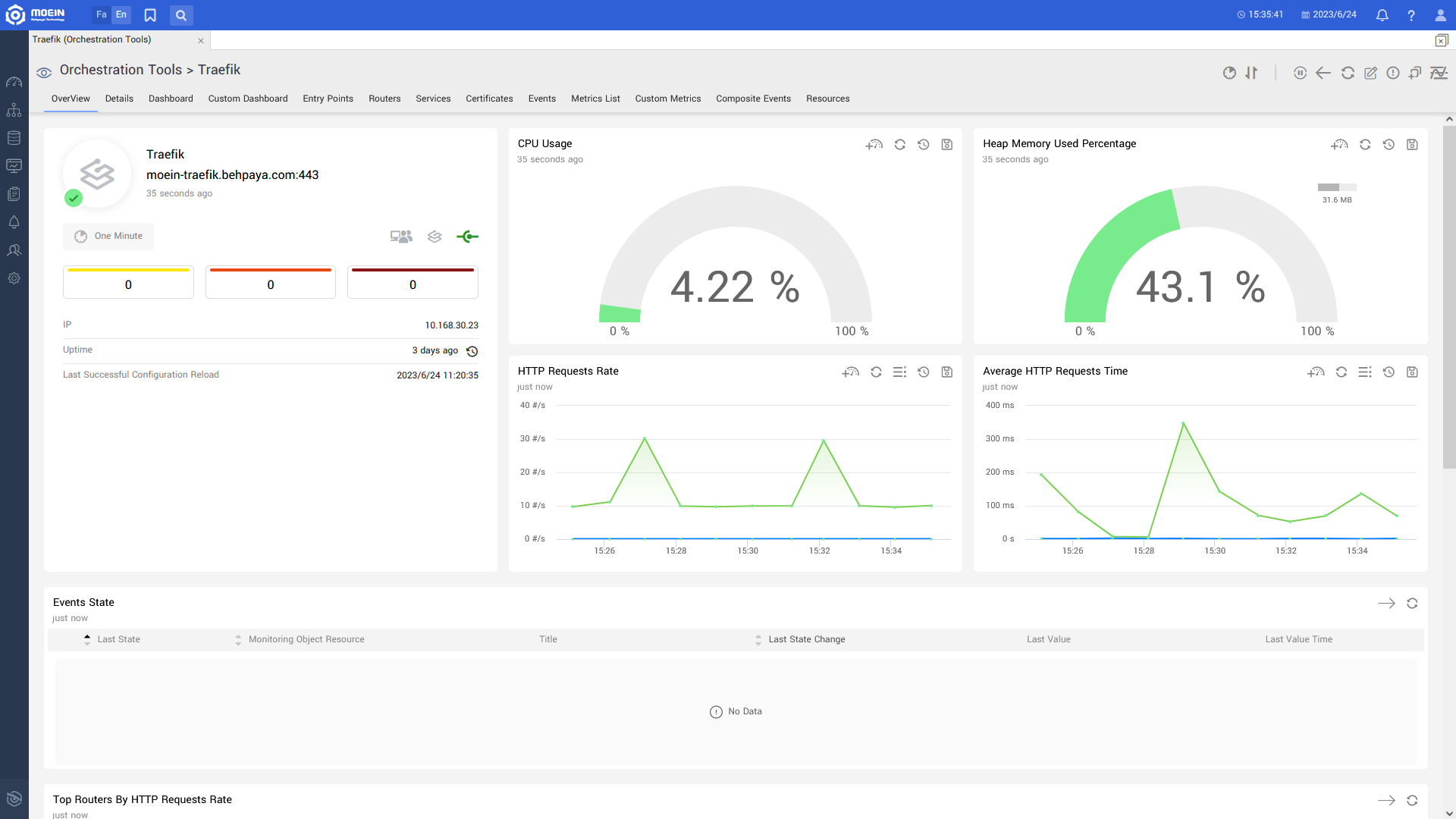Open the Composite Events tab
The width and height of the screenshot is (1456, 819).
753,99
